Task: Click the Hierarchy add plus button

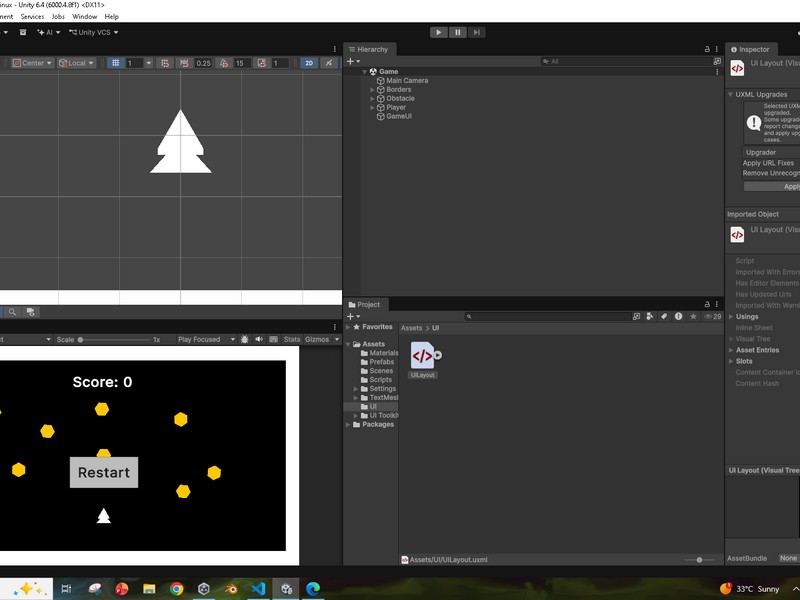Action: (353, 61)
